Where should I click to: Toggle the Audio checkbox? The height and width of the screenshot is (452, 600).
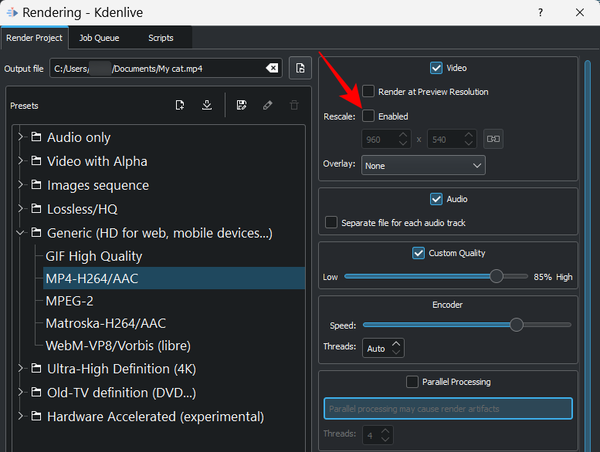(x=436, y=199)
